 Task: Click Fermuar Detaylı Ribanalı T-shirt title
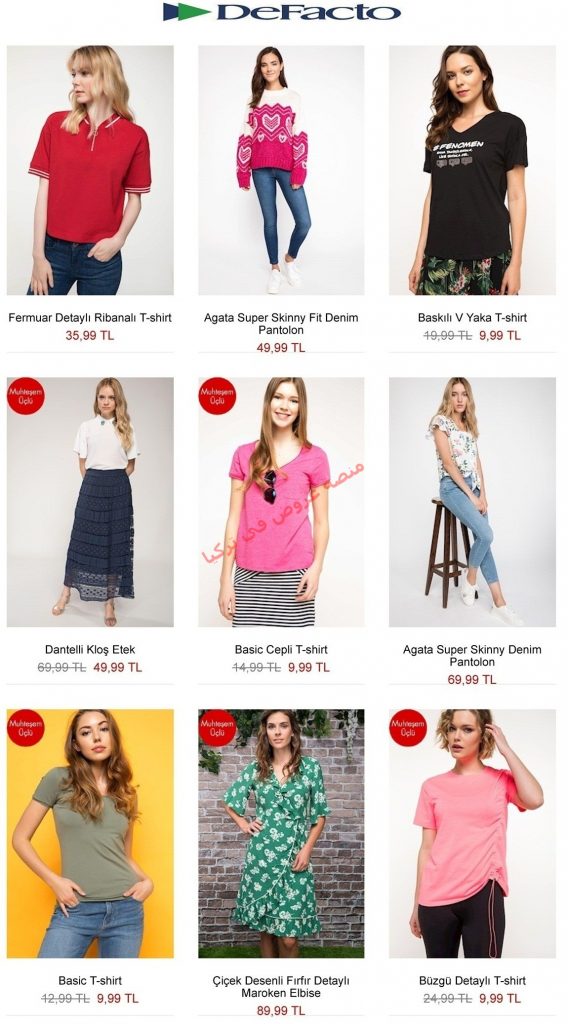(x=90, y=318)
